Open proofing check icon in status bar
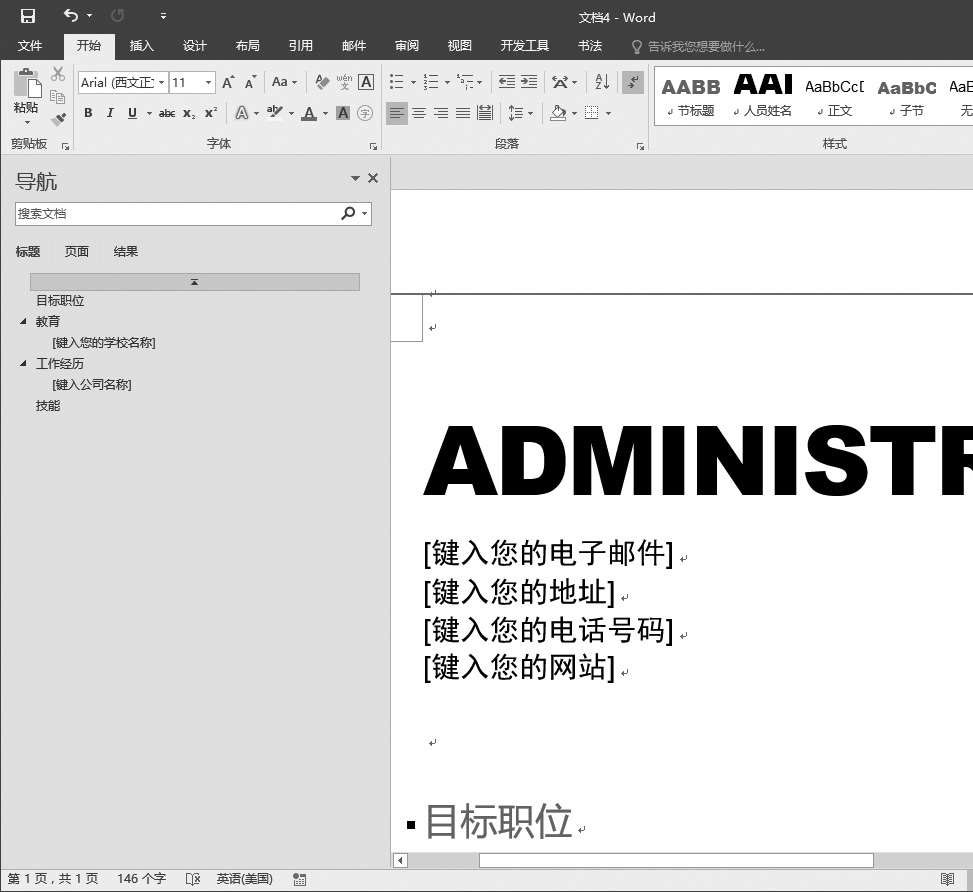Viewport: 973px width, 892px height. (x=193, y=879)
